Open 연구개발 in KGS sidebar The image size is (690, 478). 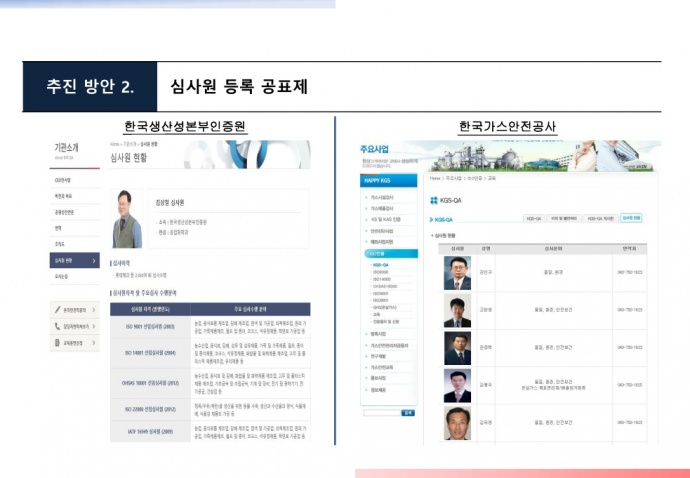[x=378, y=356]
